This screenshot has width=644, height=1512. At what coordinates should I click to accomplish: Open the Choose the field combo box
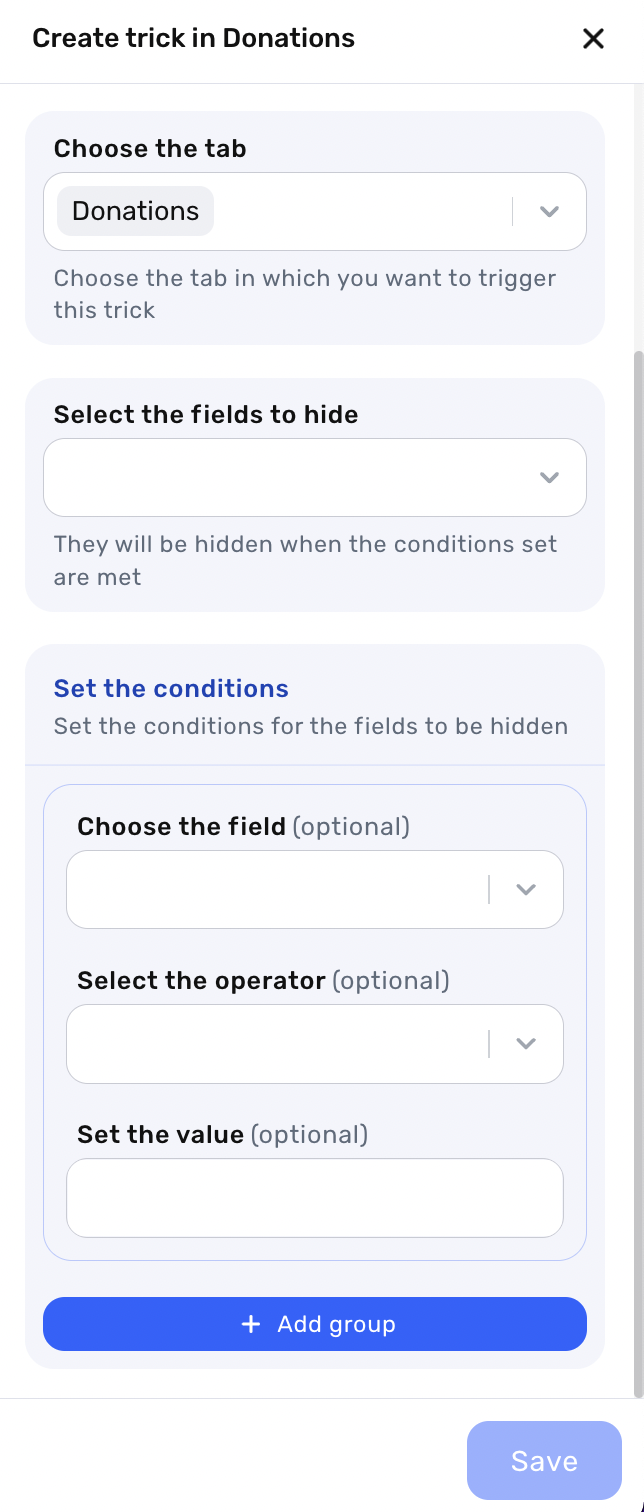(x=275, y=890)
